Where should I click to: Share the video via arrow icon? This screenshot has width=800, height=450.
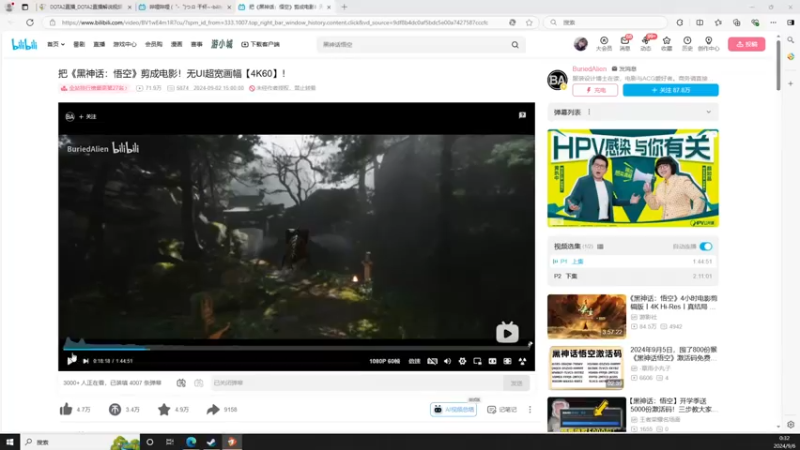click(x=213, y=409)
